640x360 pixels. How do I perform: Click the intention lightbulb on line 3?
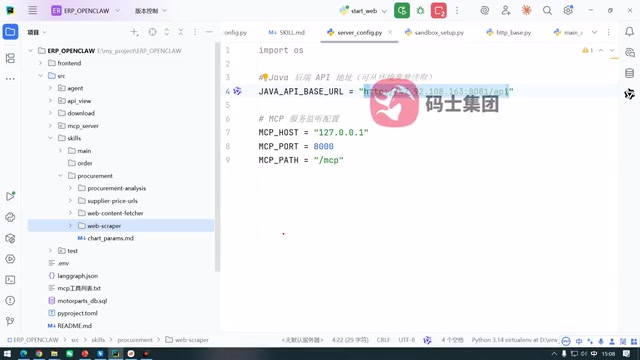click(x=264, y=77)
